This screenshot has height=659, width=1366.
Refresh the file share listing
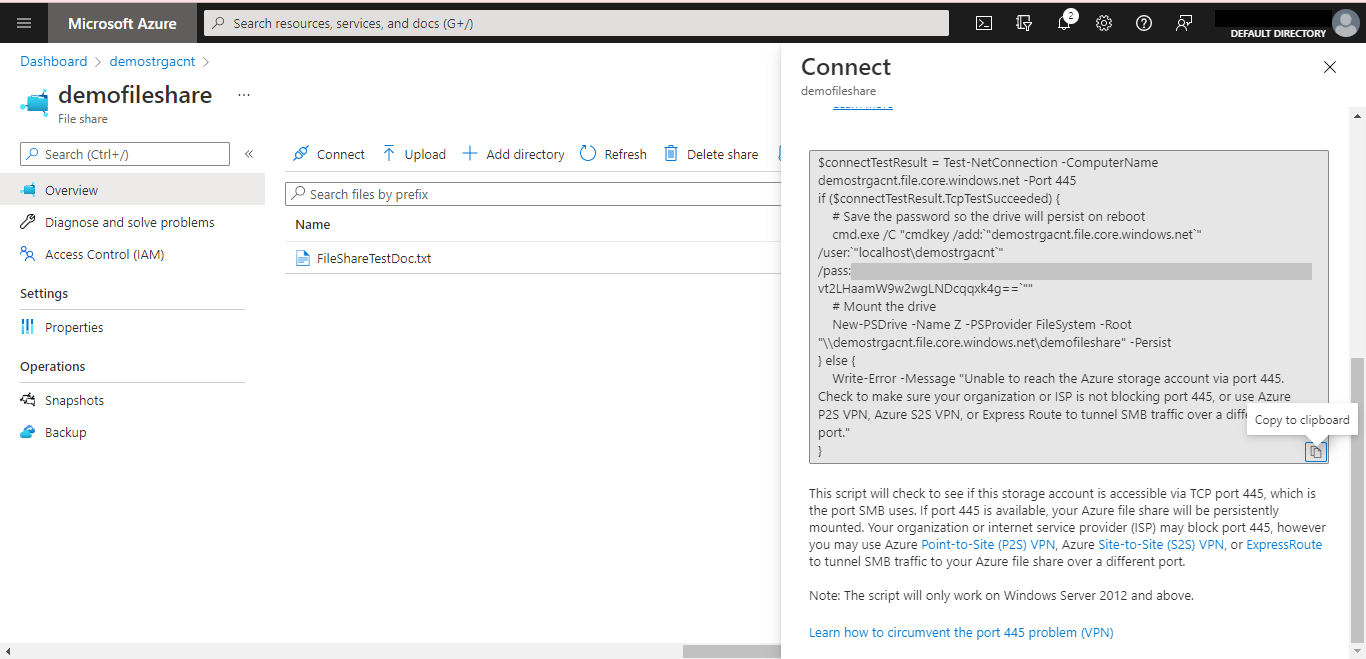[613, 154]
